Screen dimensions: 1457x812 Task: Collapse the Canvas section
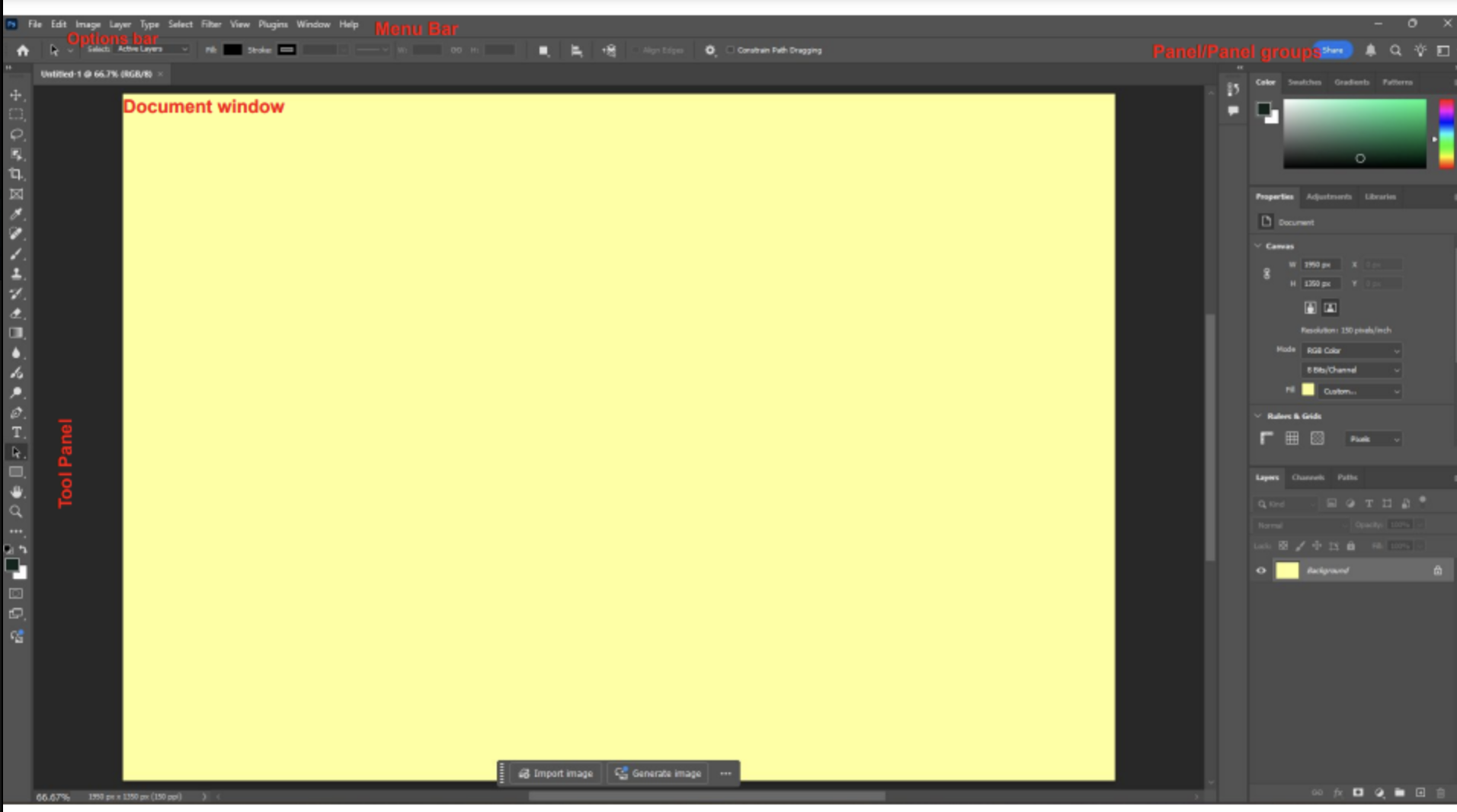click(1258, 246)
